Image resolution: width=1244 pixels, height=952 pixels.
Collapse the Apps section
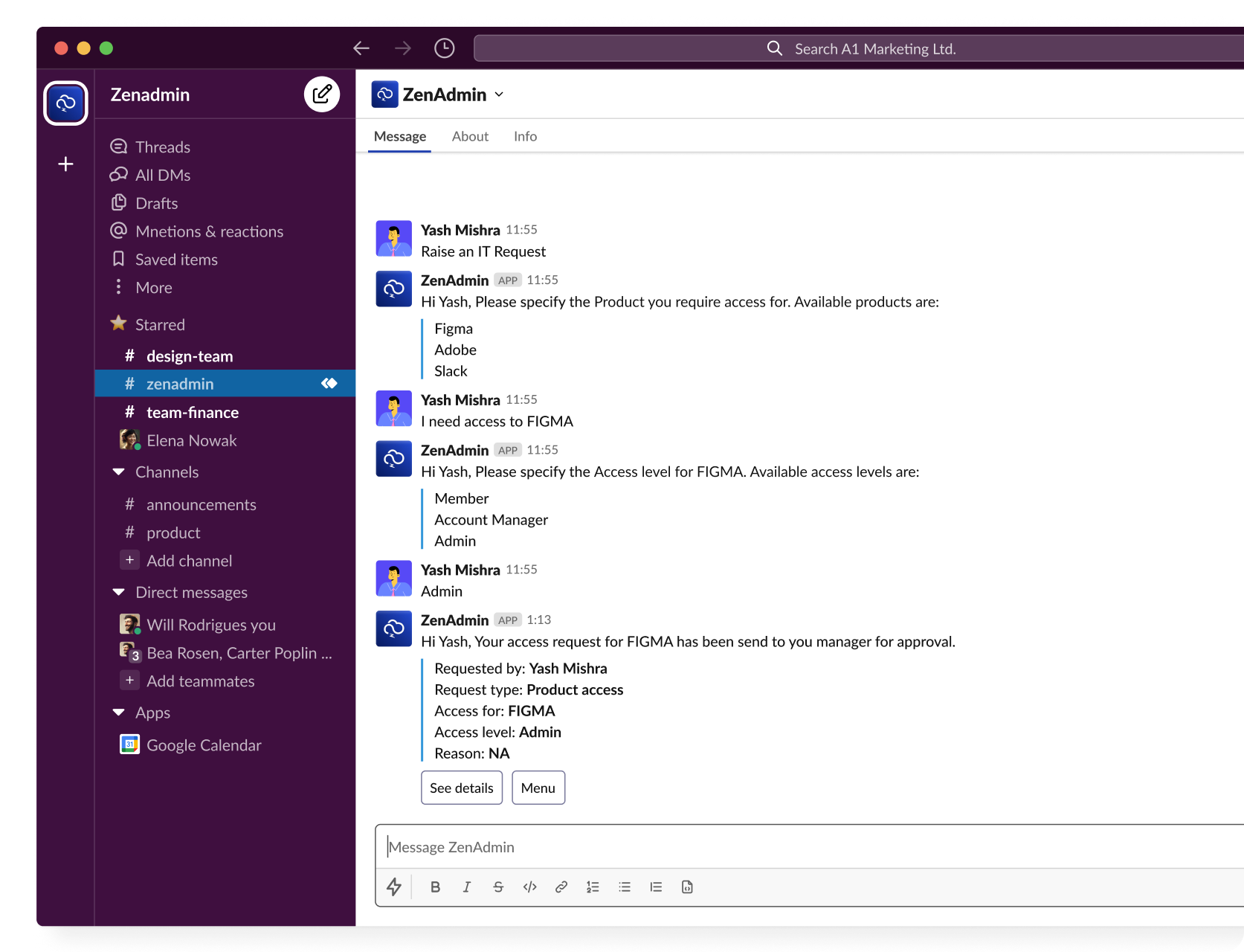pyautogui.click(x=118, y=713)
